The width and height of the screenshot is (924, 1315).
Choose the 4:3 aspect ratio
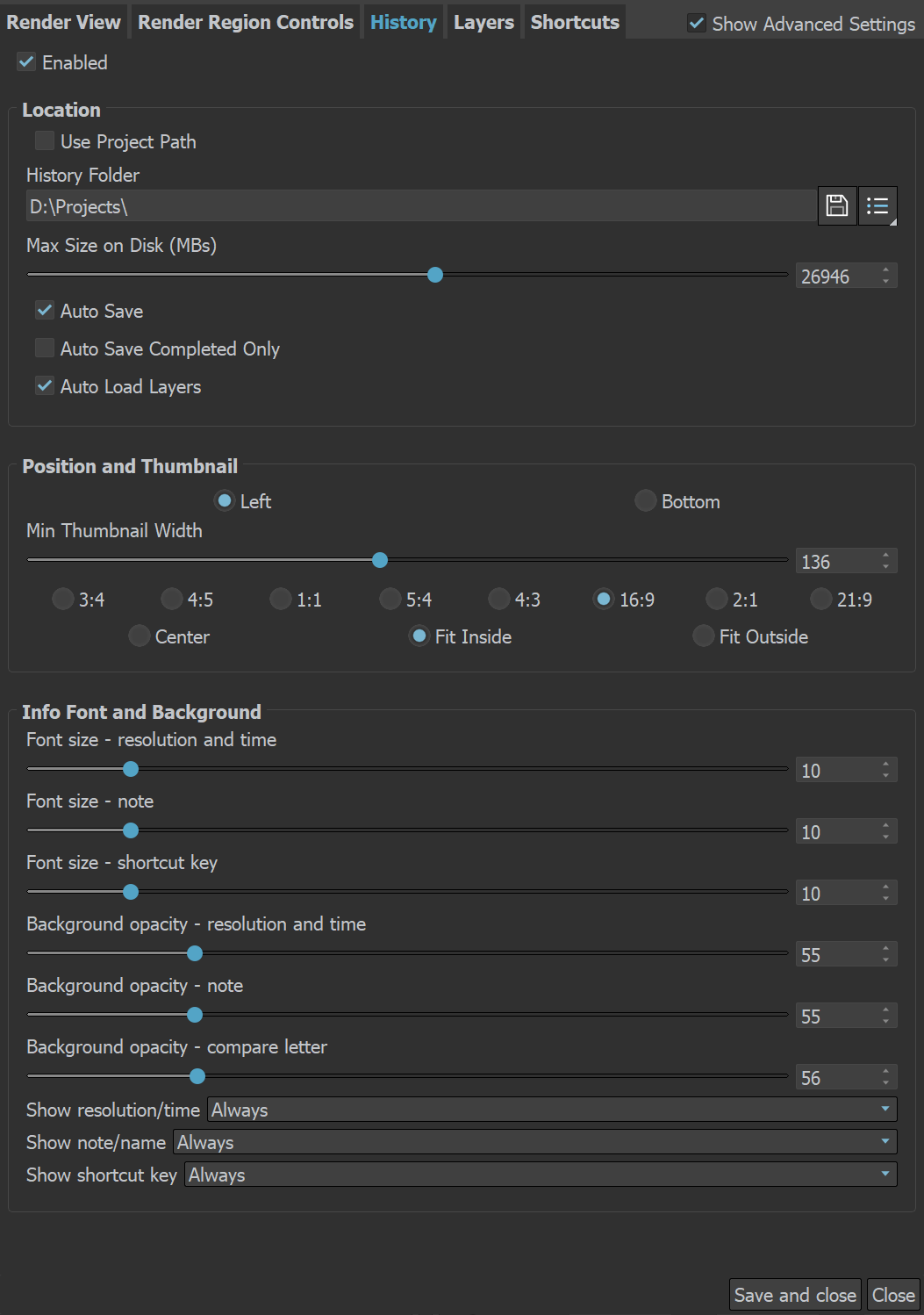pyautogui.click(x=498, y=599)
